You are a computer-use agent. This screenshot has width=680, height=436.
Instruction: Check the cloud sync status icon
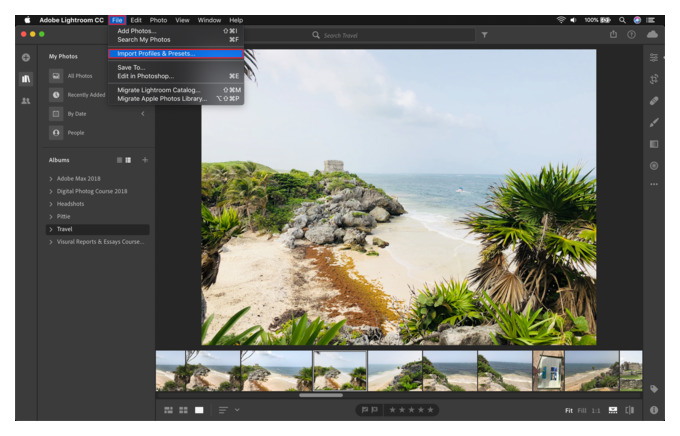pos(652,34)
